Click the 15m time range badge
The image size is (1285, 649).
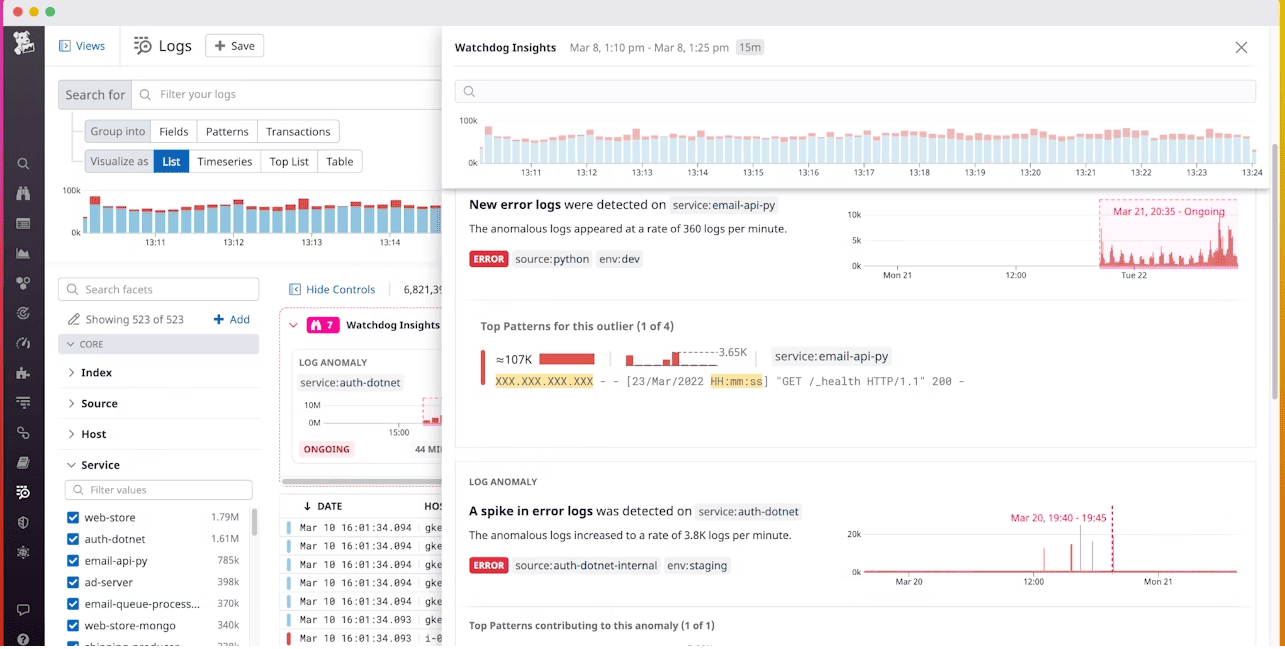click(x=750, y=47)
